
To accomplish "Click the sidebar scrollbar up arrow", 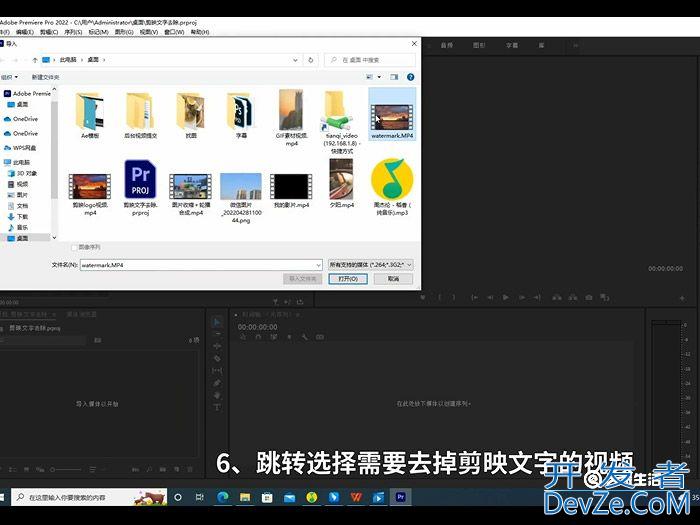I will coord(54,89).
